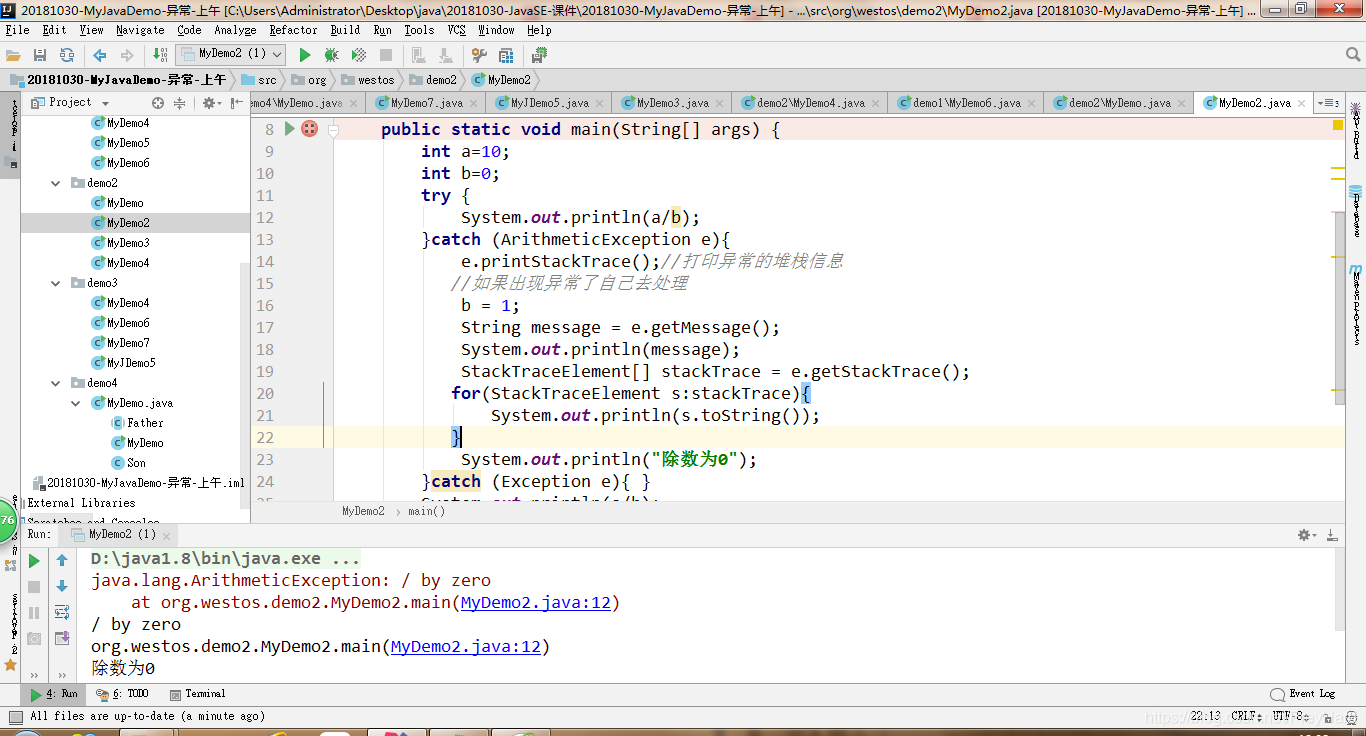Switch to the MyDemo7.java editor tab
This screenshot has height=736, width=1366.
pos(427,103)
